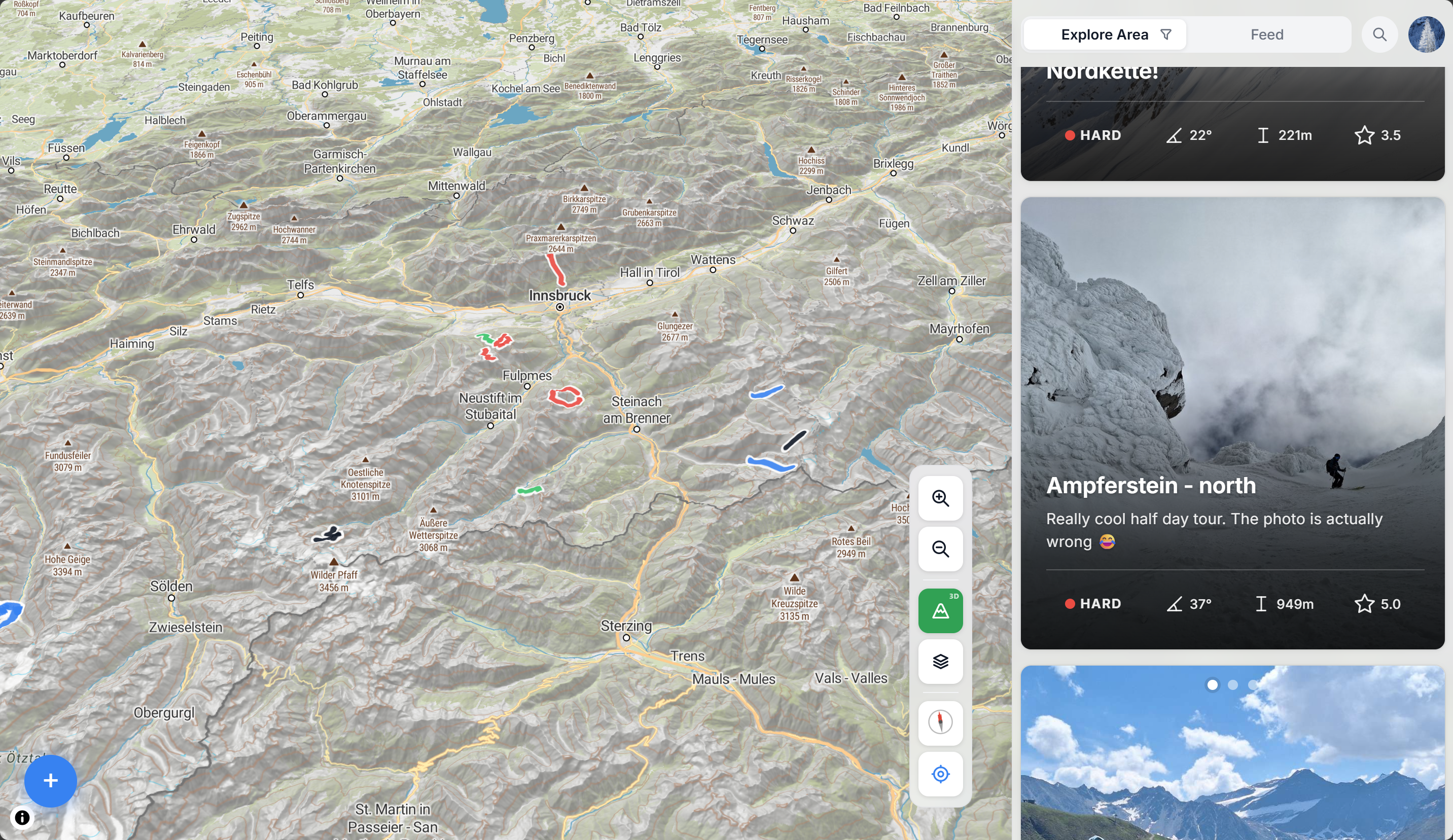Click the Zwieselstein town label
This screenshot has width=1453, height=840.
186,627
